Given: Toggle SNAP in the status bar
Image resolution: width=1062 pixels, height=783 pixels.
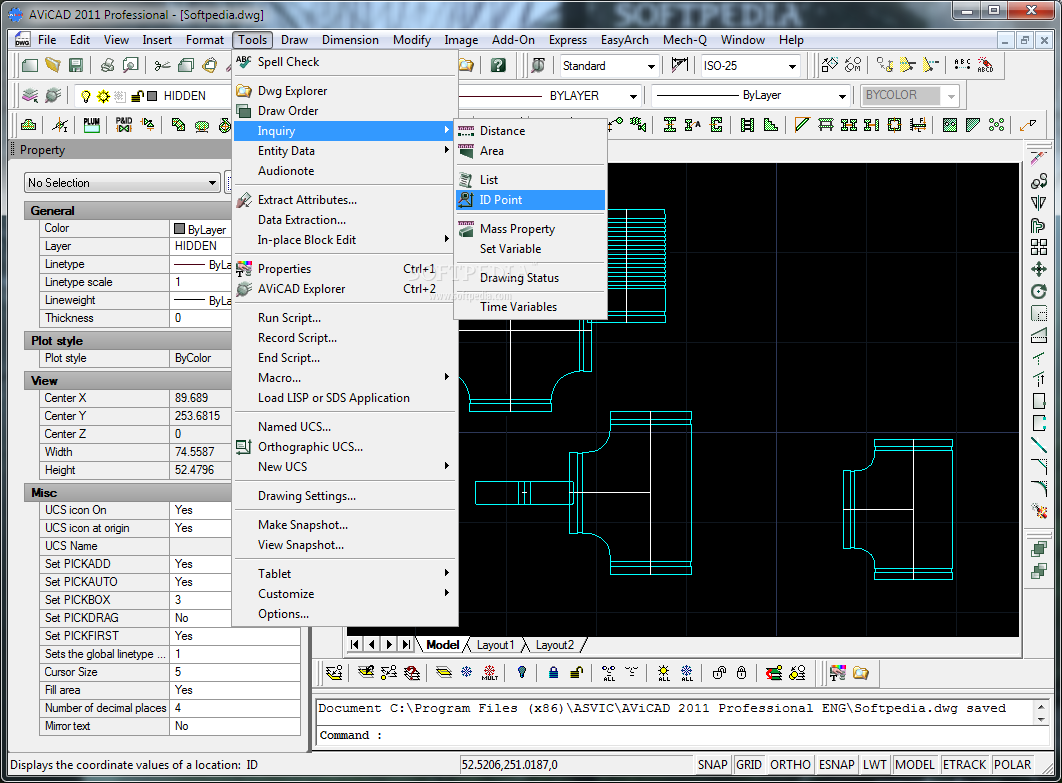Looking at the screenshot, I should (x=713, y=765).
